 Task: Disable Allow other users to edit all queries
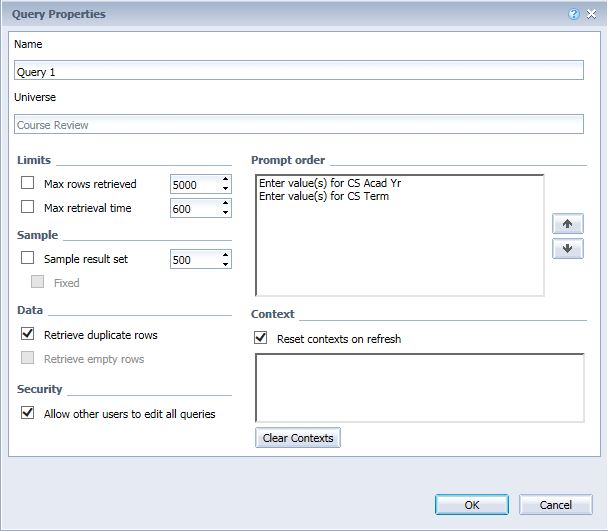[28, 413]
